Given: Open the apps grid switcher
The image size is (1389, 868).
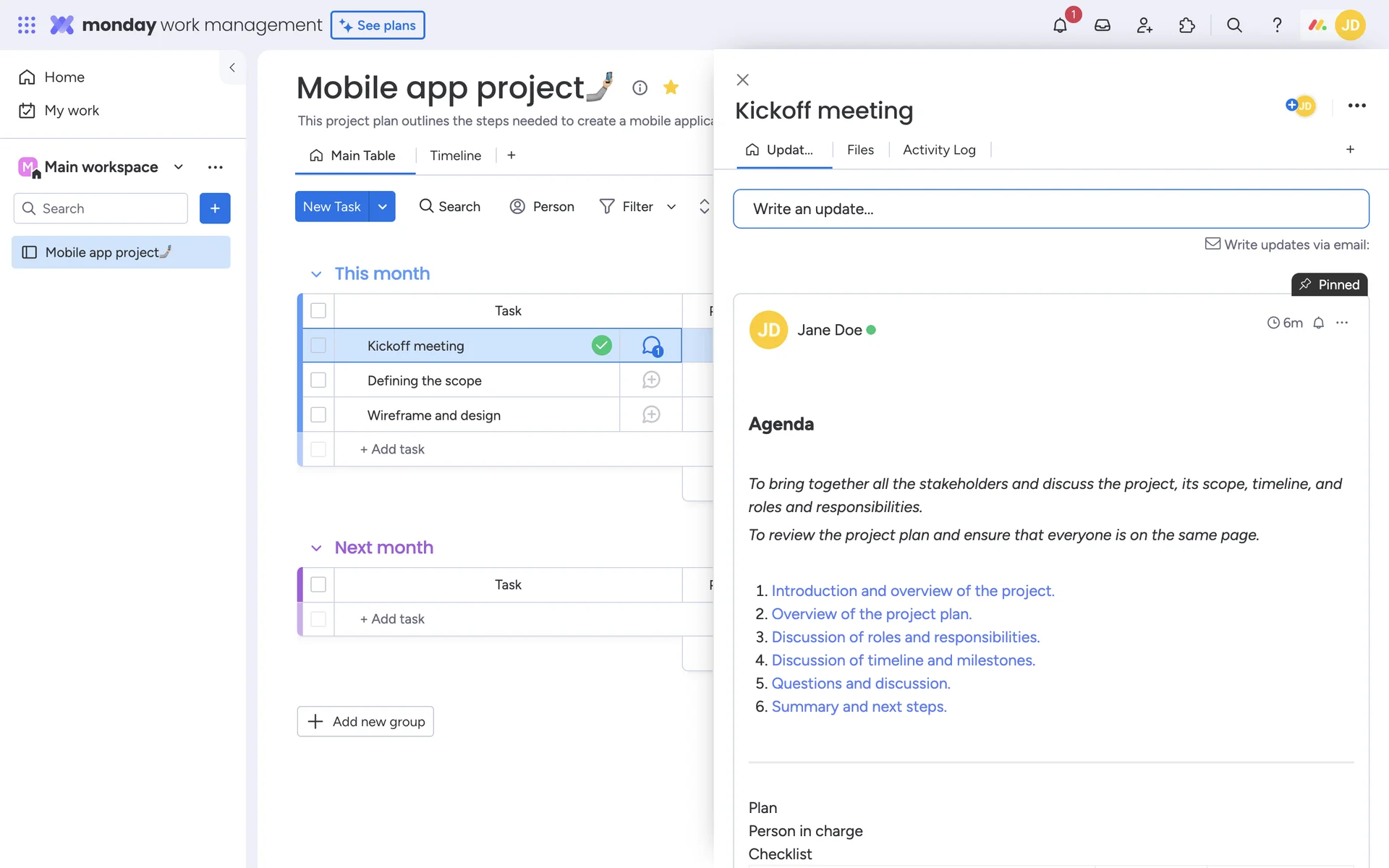Looking at the screenshot, I should coord(27,25).
